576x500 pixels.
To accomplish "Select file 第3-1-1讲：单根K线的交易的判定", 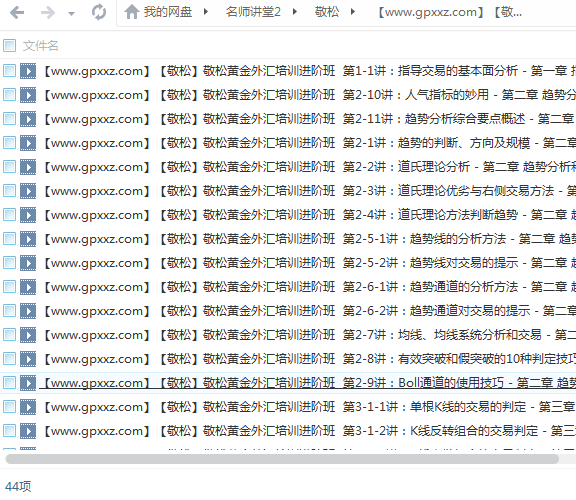I will 309,407.
